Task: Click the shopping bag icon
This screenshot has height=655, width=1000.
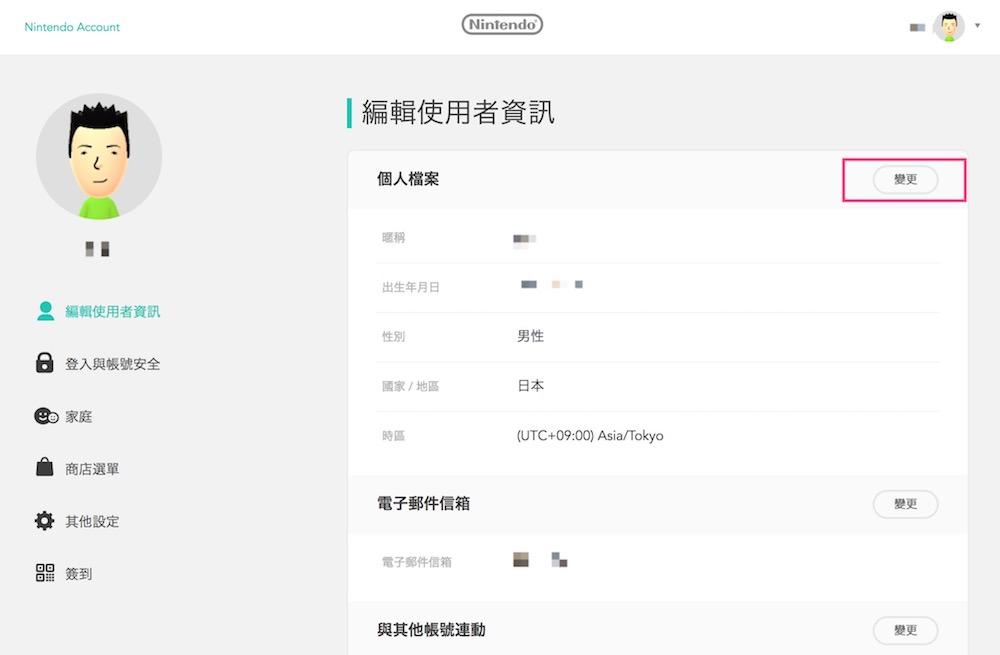Action: pyautogui.click(x=45, y=468)
